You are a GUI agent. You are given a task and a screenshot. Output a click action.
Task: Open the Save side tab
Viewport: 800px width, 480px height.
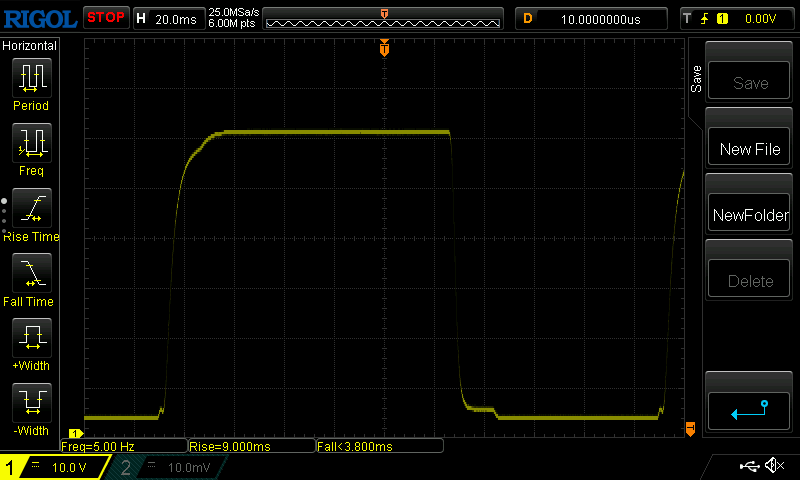tap(697, 80)
